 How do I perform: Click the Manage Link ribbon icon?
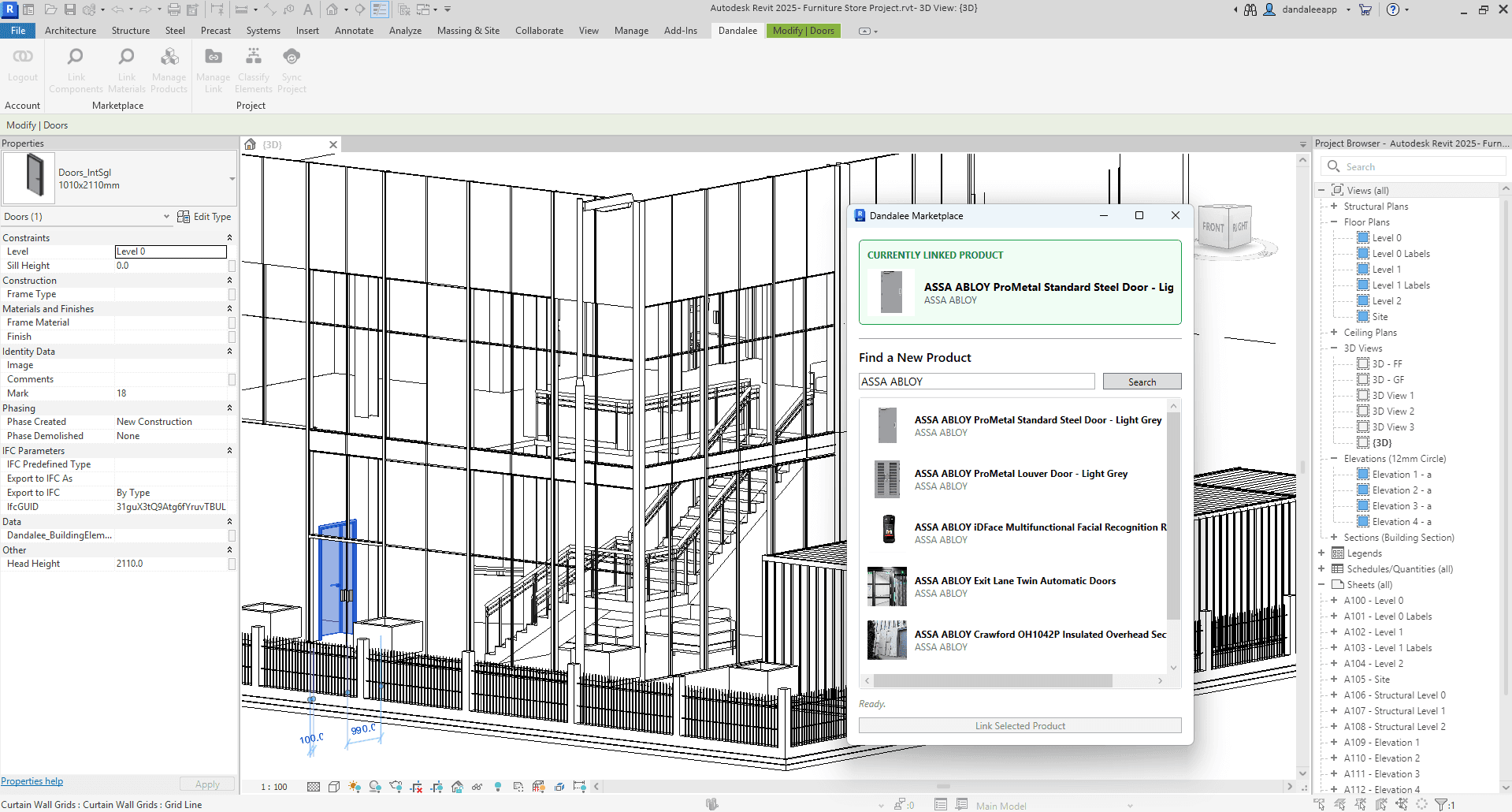(x=213, y=71)
